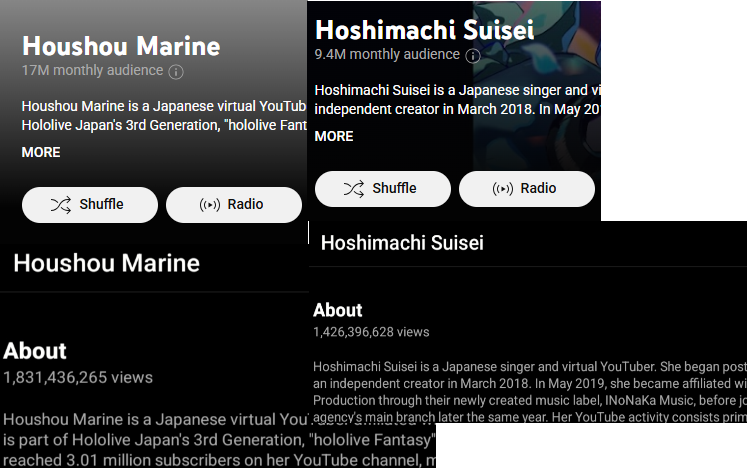Click the Hoshimachi Suisei artist title heading
Screen dimensions: 747x468
(x=424, y=30)
